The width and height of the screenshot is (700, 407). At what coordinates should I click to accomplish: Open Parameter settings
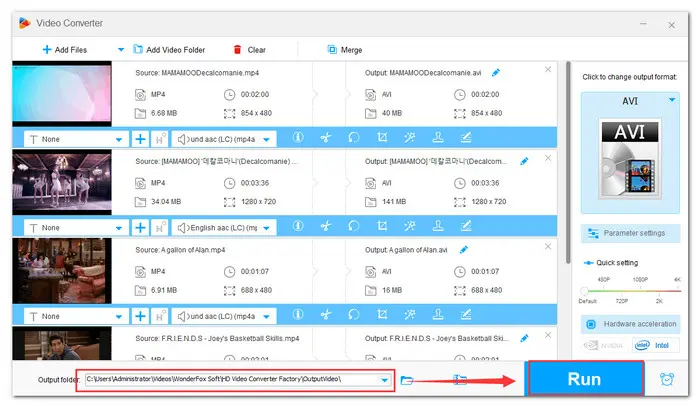pos(630,233)
